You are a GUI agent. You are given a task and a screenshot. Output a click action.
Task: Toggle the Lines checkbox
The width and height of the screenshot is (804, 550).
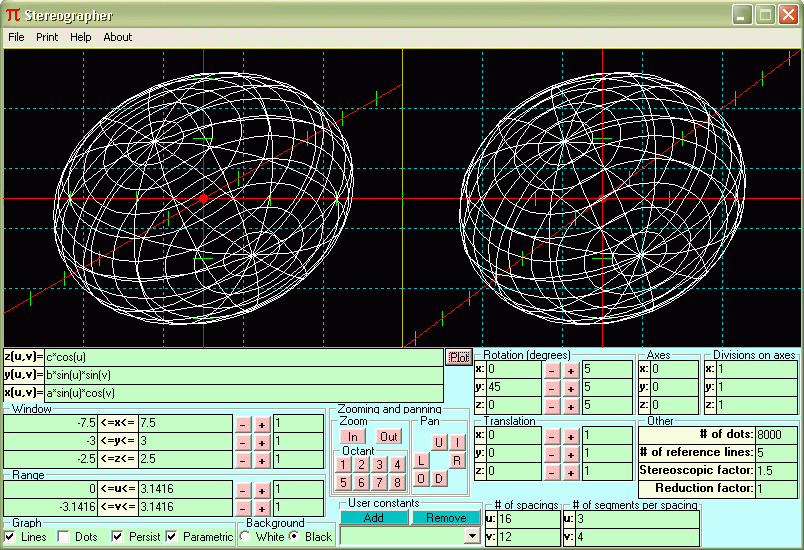point(11,537)
